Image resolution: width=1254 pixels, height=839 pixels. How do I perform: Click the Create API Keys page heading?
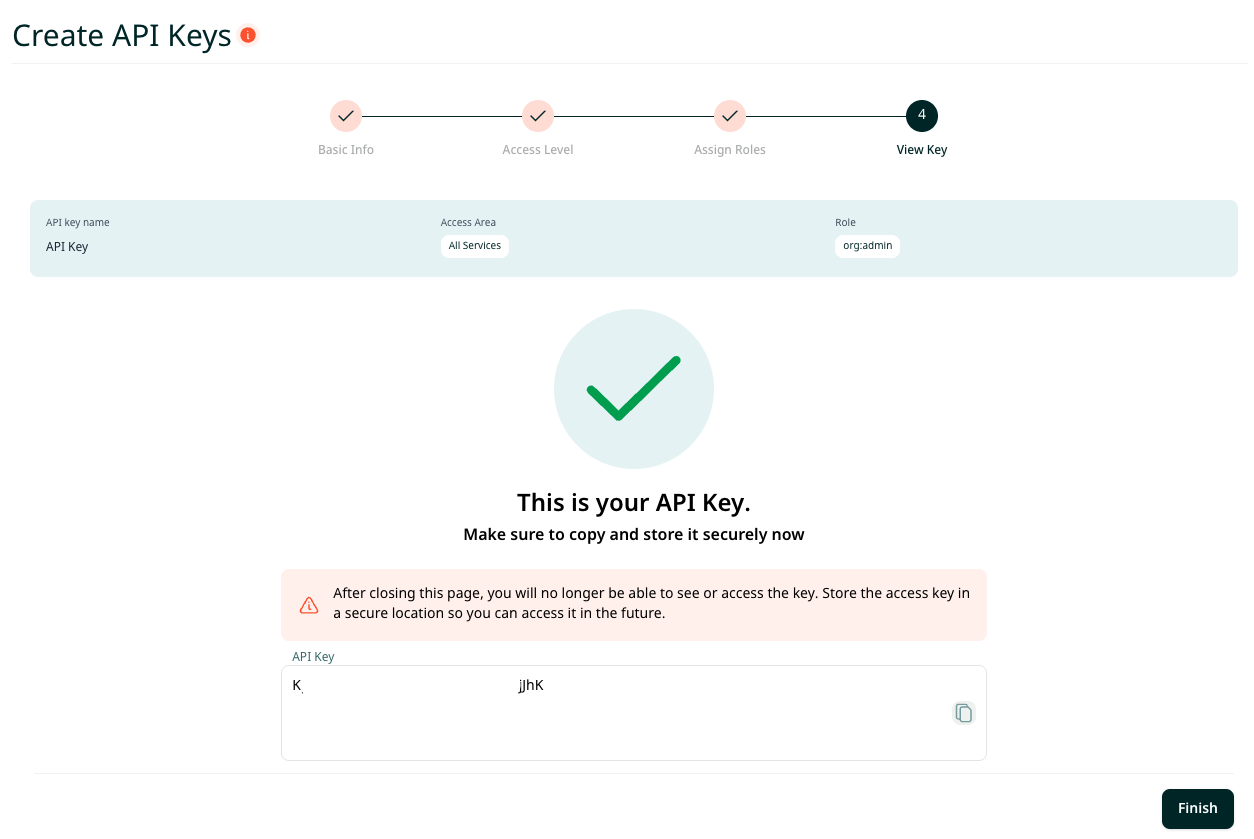[122, 36]
